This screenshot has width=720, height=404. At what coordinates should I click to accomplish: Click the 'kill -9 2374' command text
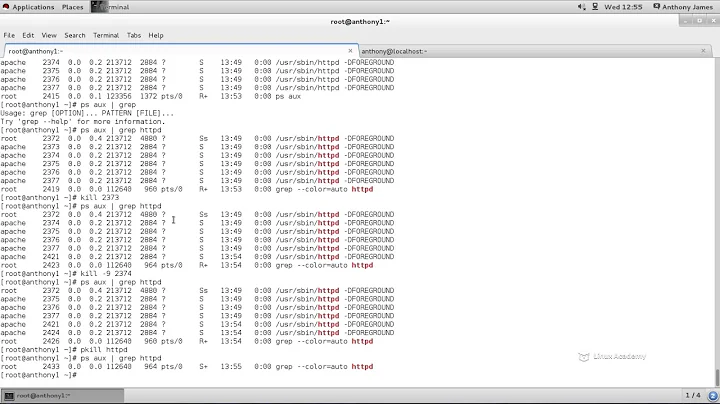point(106,274)
